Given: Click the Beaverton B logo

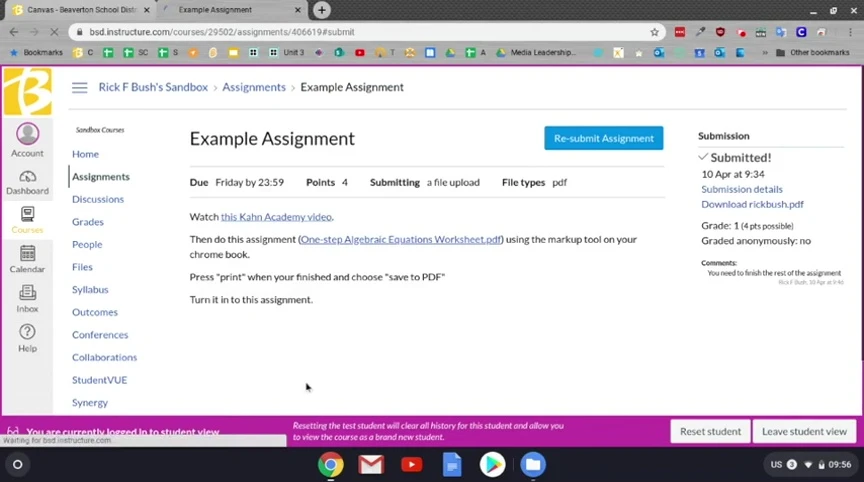Looking at the screenshot, I should (28, 91).
